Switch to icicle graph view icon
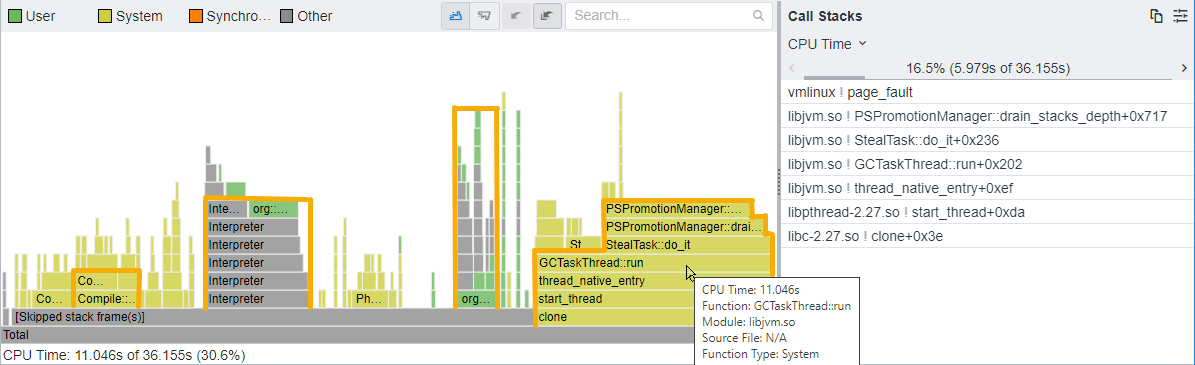Image resolution: width=1195 pixels, height=365 pixels. (x=484, y=15)
